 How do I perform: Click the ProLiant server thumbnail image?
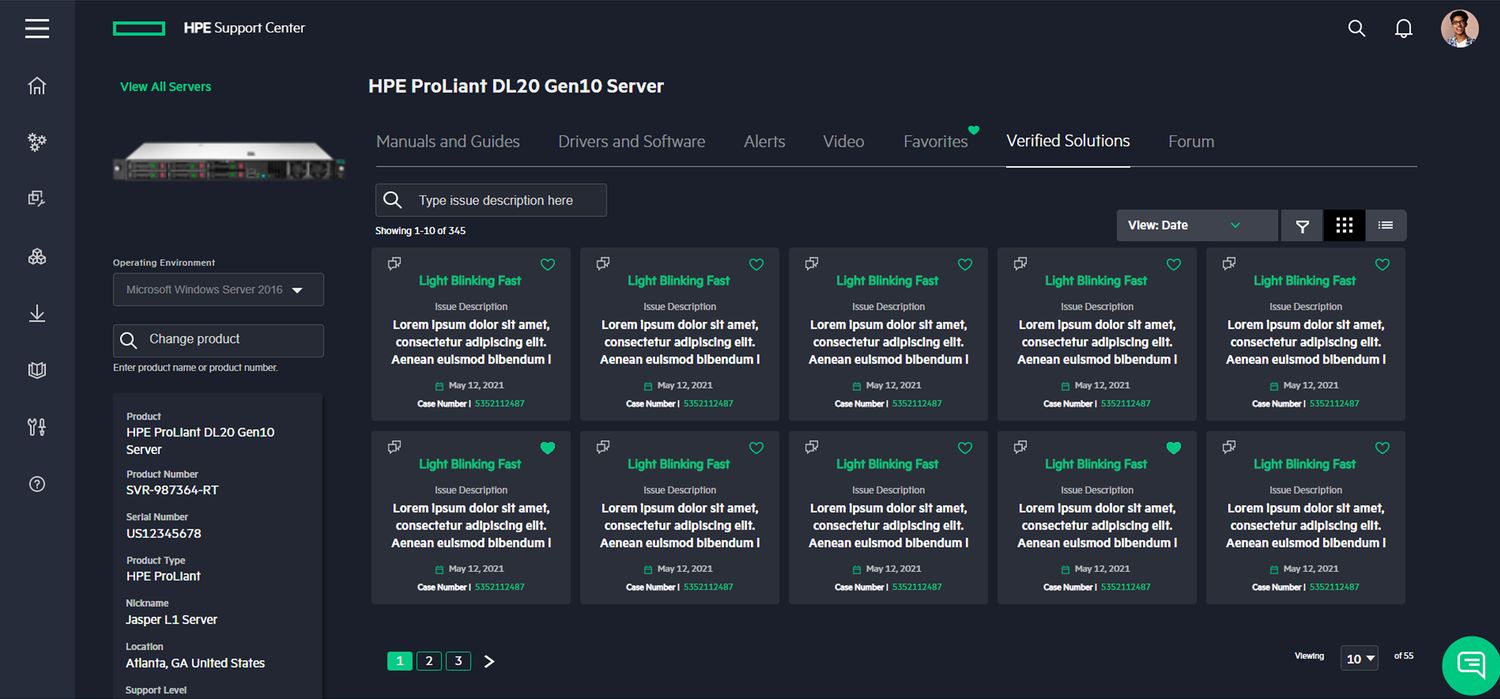[229, 161]
